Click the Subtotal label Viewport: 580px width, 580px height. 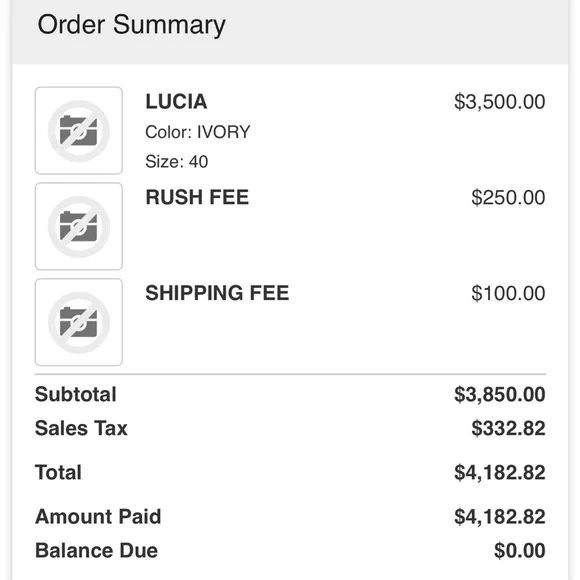76,394
